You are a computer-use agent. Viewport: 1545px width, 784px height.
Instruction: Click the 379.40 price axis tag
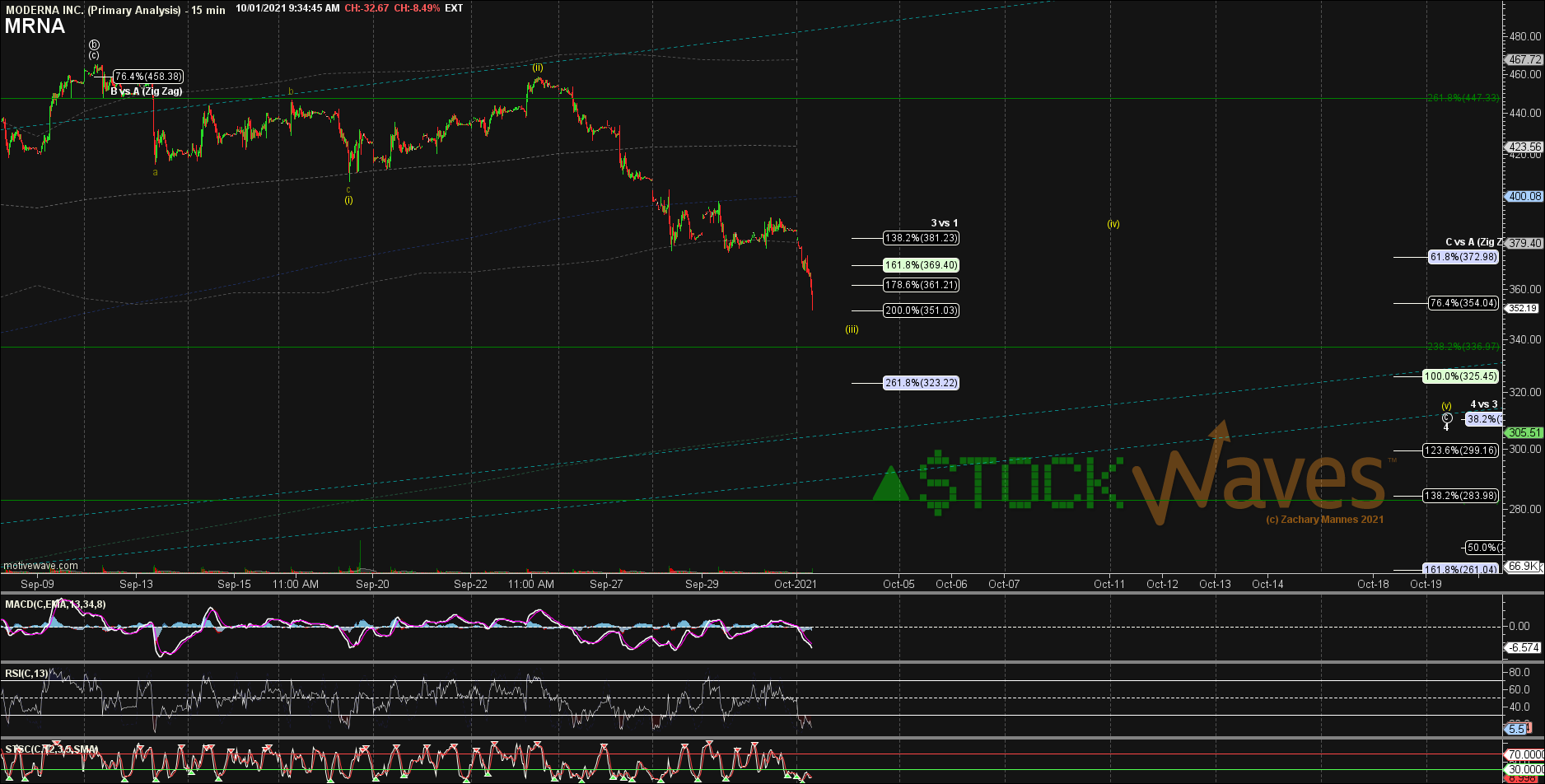click(x=1524, y=243)
